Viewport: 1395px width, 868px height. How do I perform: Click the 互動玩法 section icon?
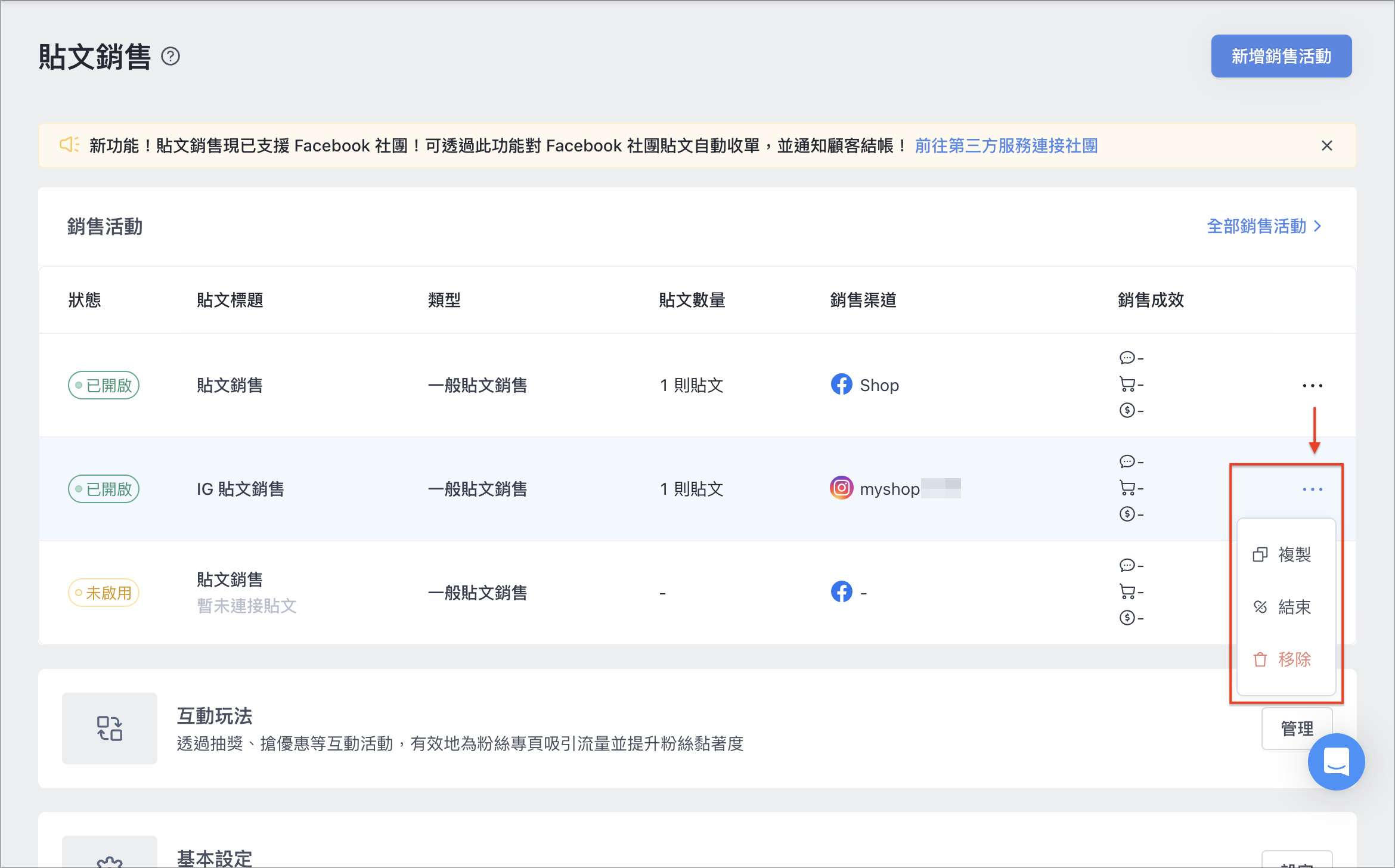[x=110, y=728]
